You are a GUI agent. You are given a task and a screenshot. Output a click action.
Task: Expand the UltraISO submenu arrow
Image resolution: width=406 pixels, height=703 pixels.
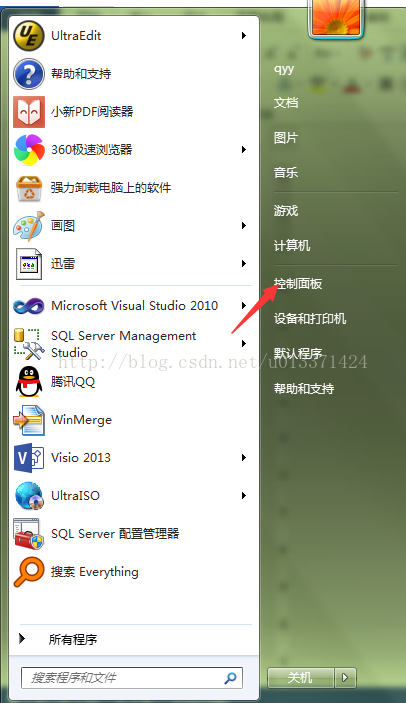pos(244,495)
